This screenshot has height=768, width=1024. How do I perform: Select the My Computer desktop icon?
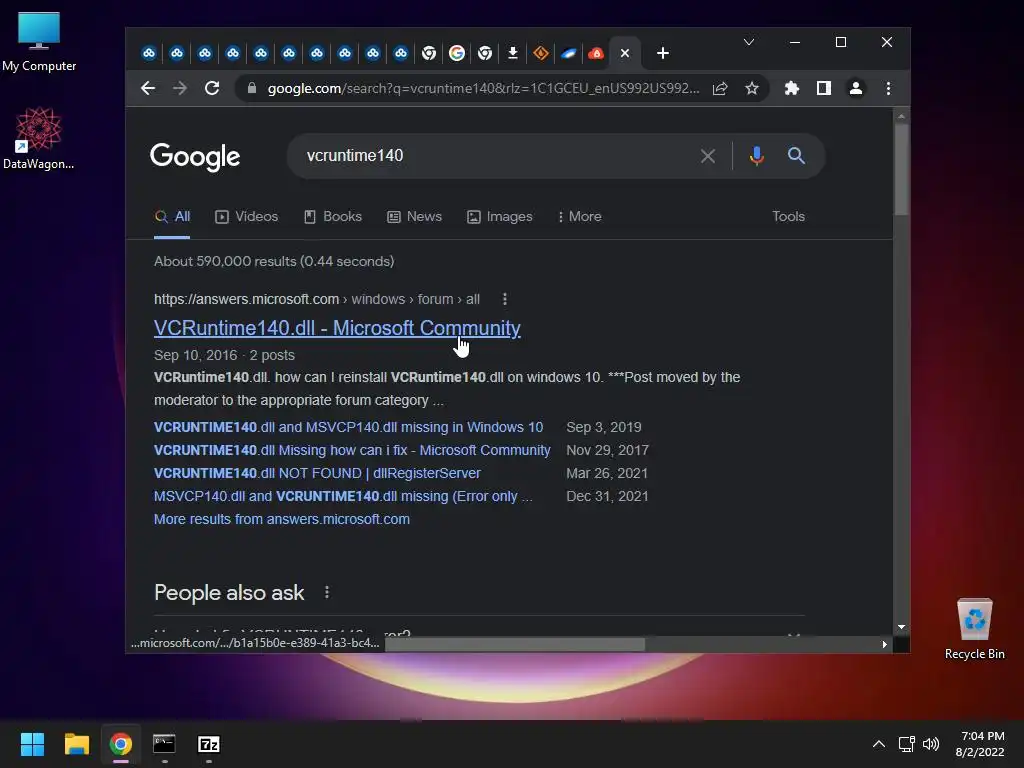tap(39, 42)
